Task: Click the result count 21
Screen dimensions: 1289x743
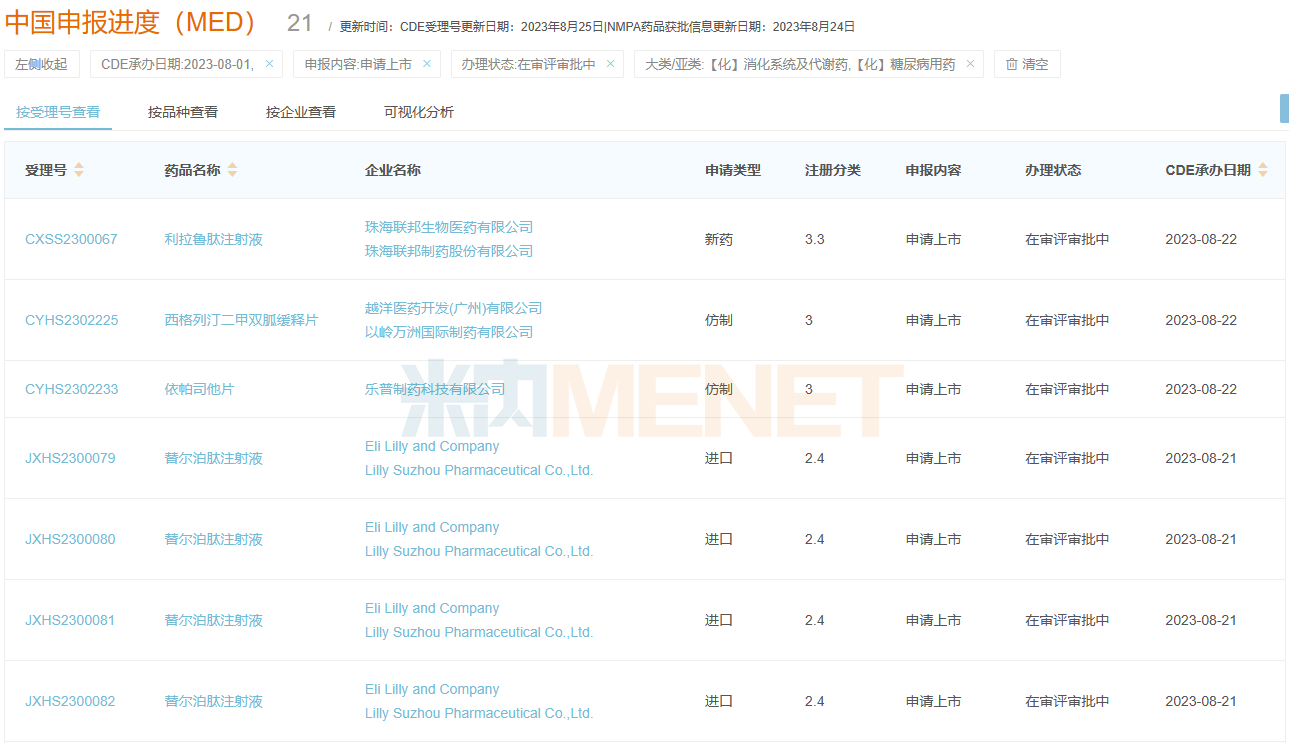Action: pos(300,23)
